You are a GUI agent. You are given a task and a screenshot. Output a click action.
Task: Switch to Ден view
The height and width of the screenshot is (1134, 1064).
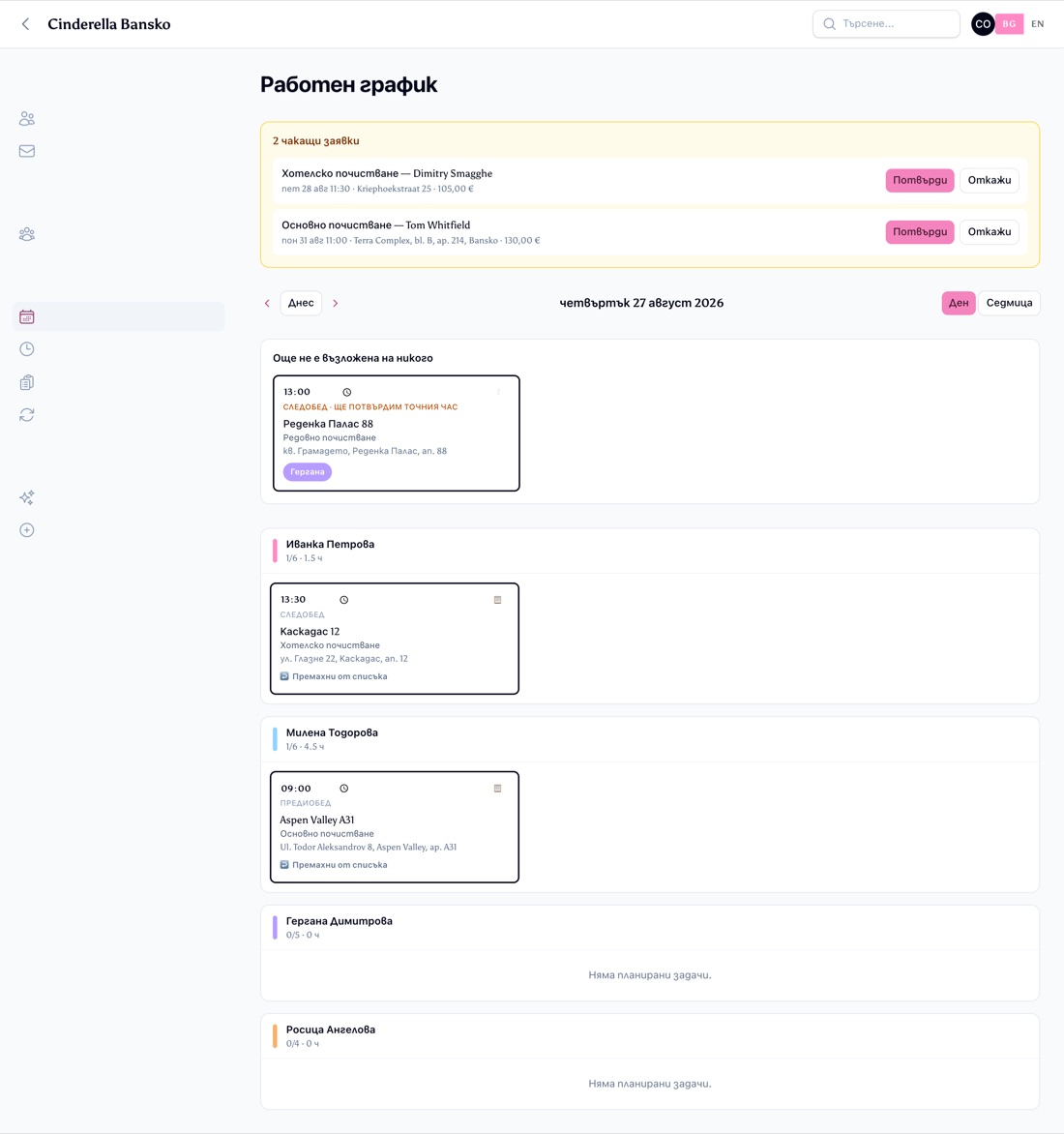click(959, 303)
